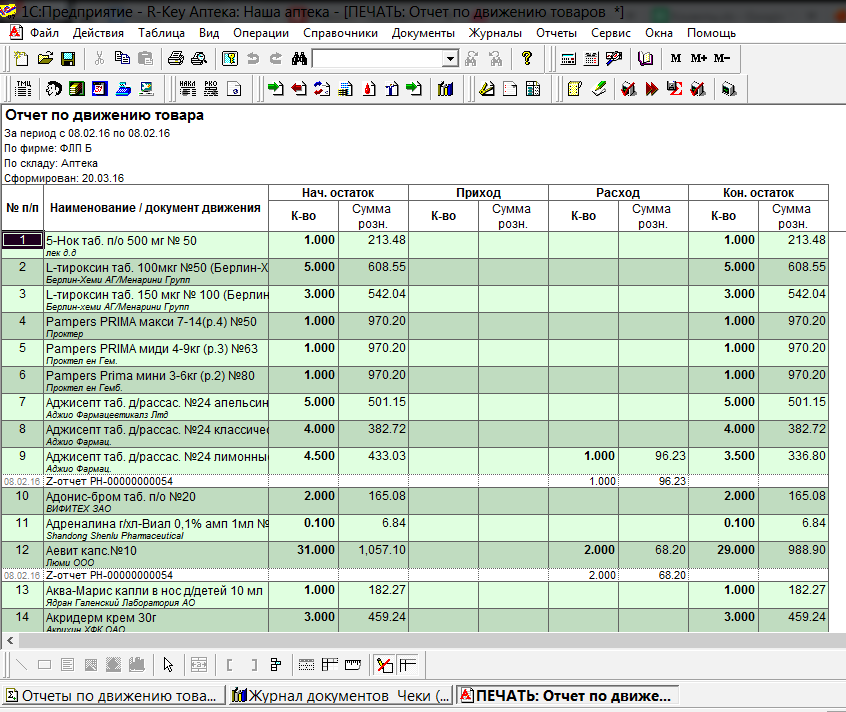The height and width of the screenshot is (712, 846).
Task: Click the copy icon in toolbar
Action: [121, 59]
